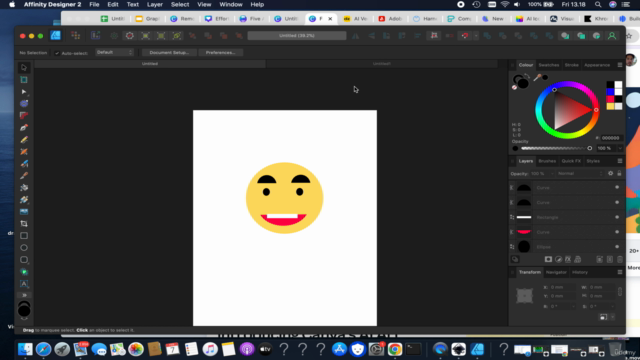Click the Layer Effects fx icon
640x360 pixels.
[568, 259]
